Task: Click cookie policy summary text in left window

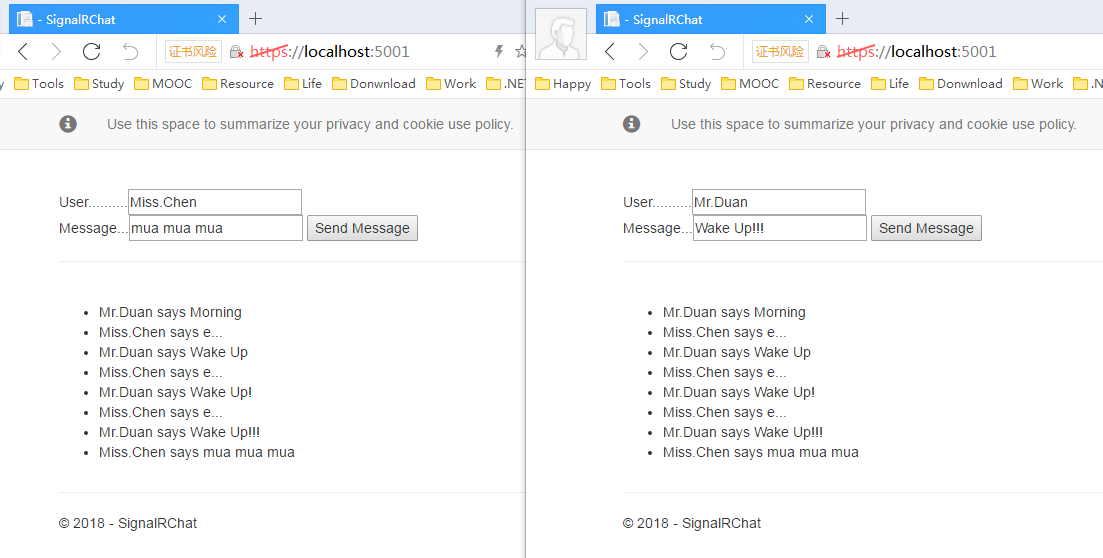Action: point(310,125)
